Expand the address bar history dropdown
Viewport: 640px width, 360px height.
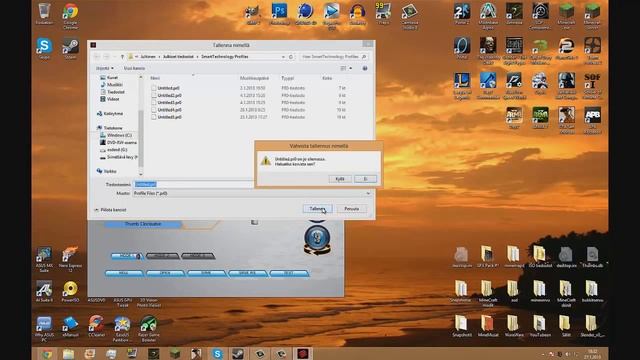click(283, 57)
